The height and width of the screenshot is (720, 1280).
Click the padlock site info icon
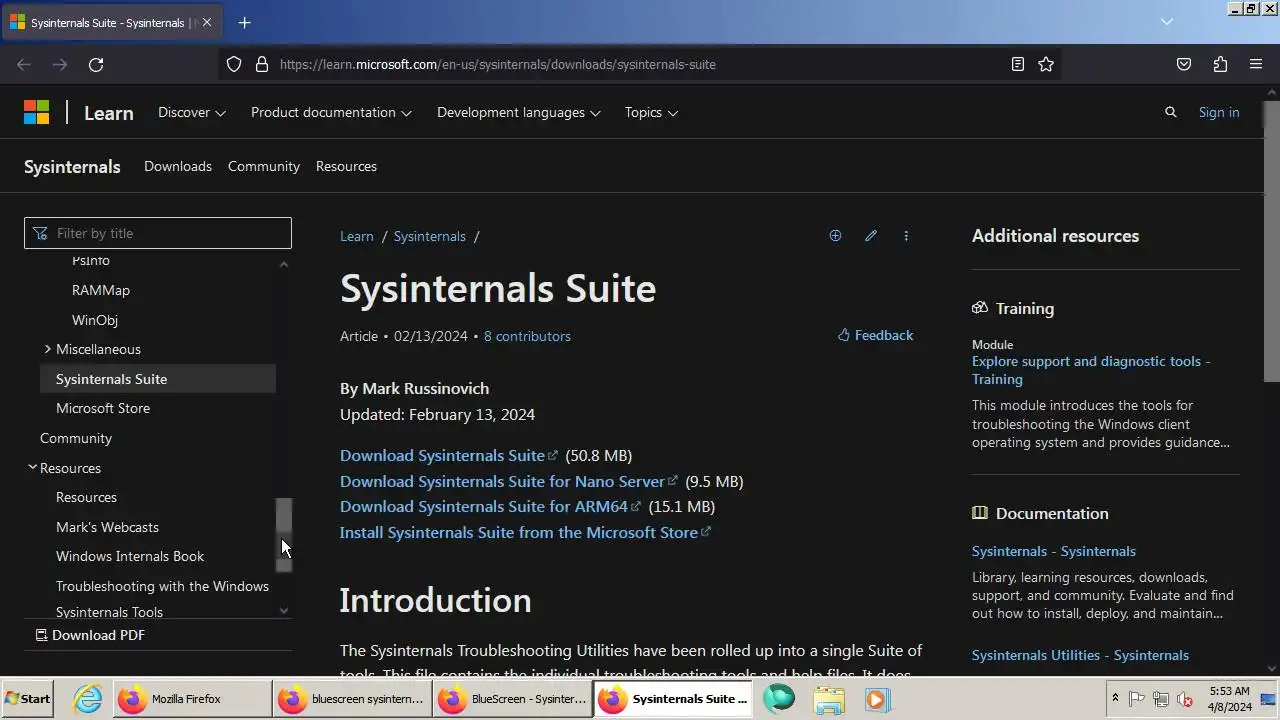coord(262,64)
